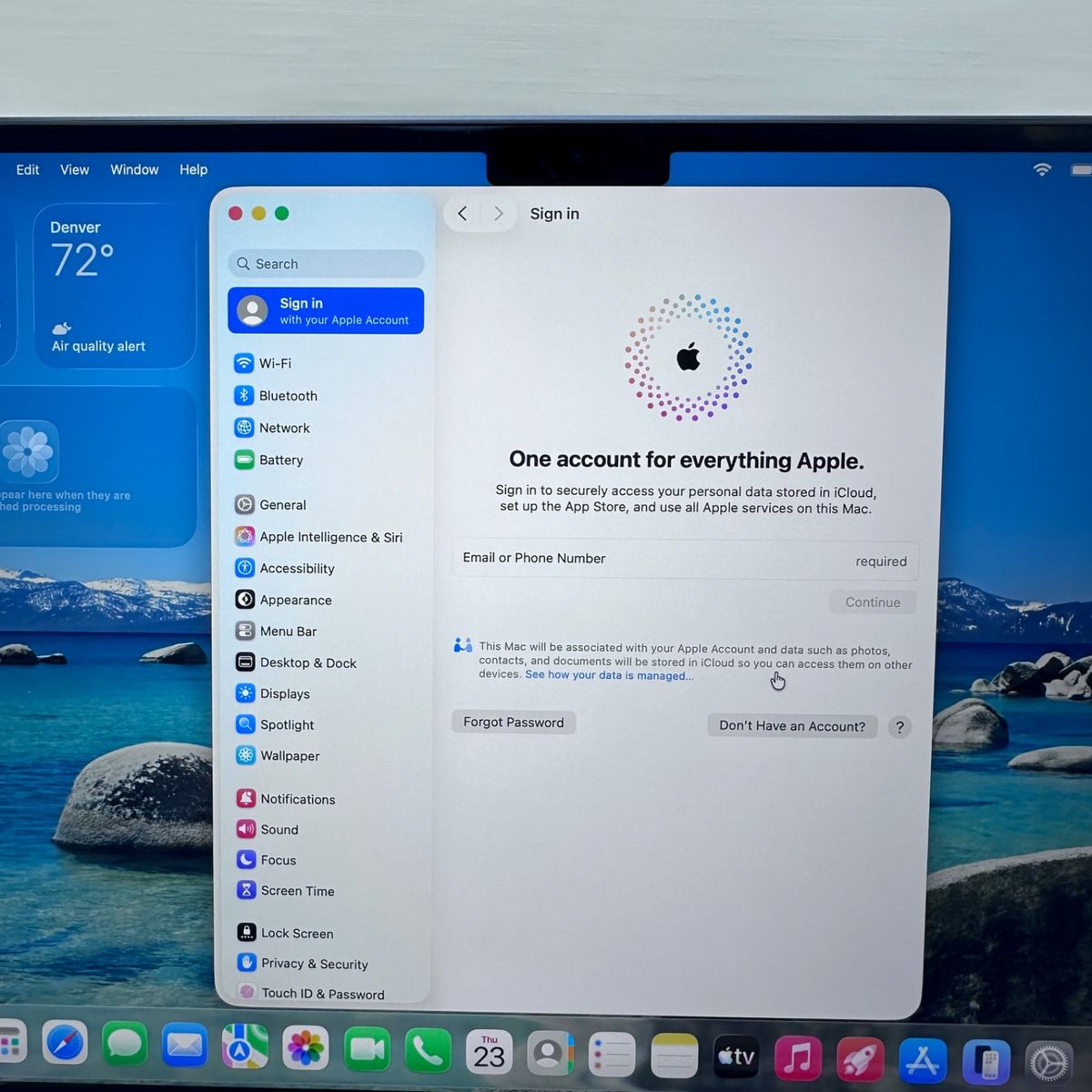
Task: Open Photos app from the Dock
Action: pos(306,1047)
